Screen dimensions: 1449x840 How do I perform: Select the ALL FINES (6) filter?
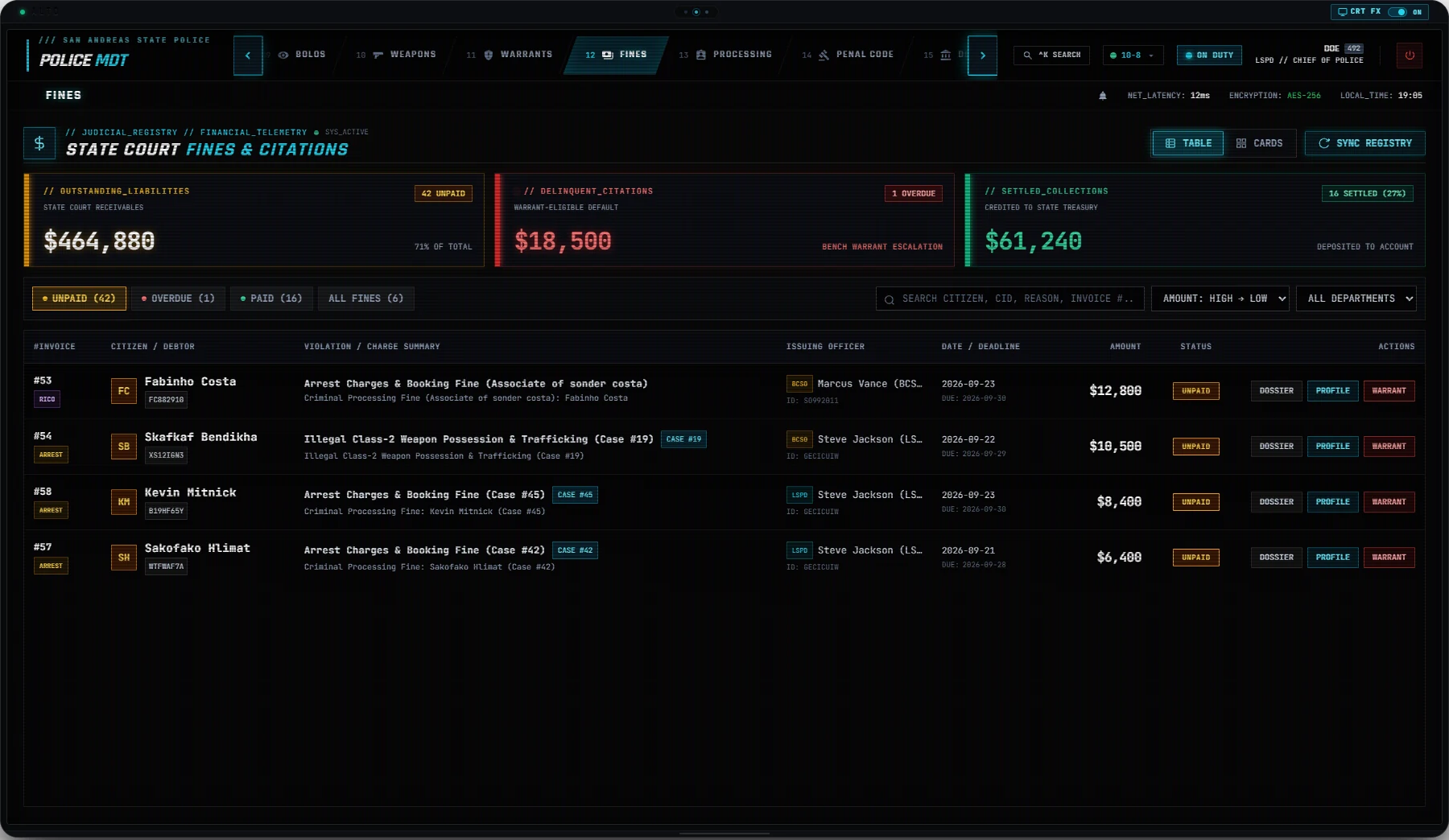pos(366,299)
